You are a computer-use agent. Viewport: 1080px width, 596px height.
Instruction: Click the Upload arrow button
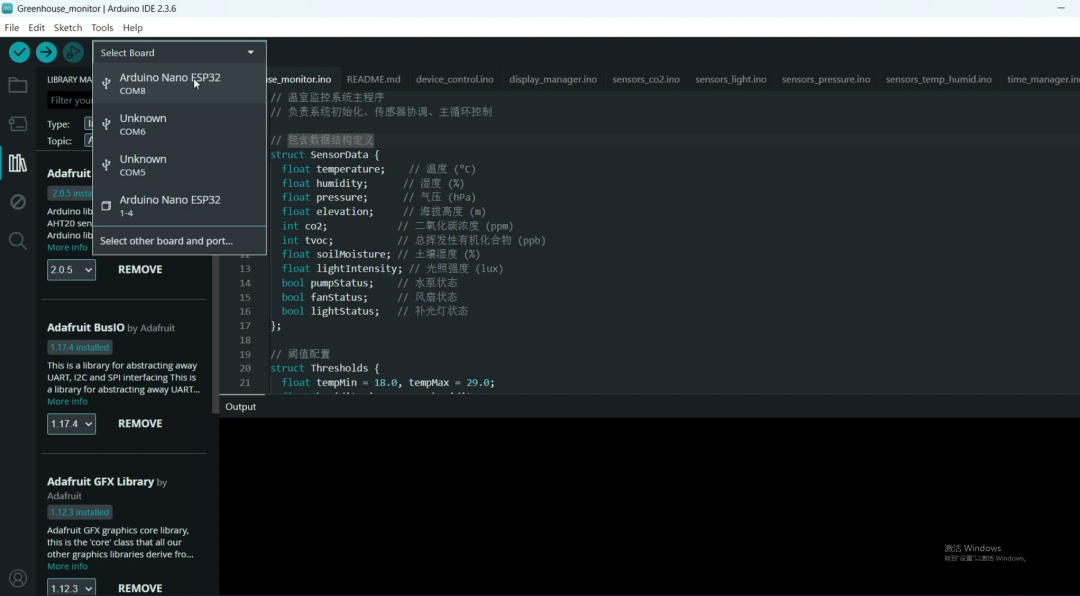click(46, 52)
